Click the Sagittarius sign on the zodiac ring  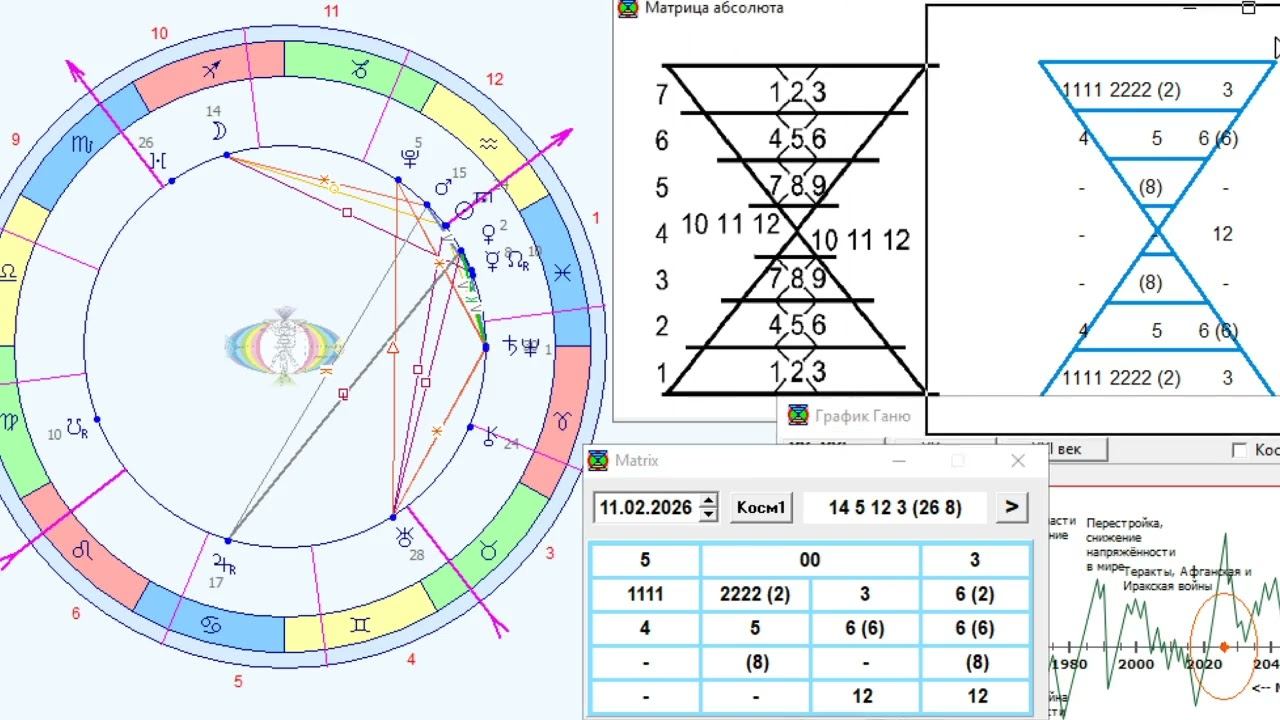pos(210,70)
